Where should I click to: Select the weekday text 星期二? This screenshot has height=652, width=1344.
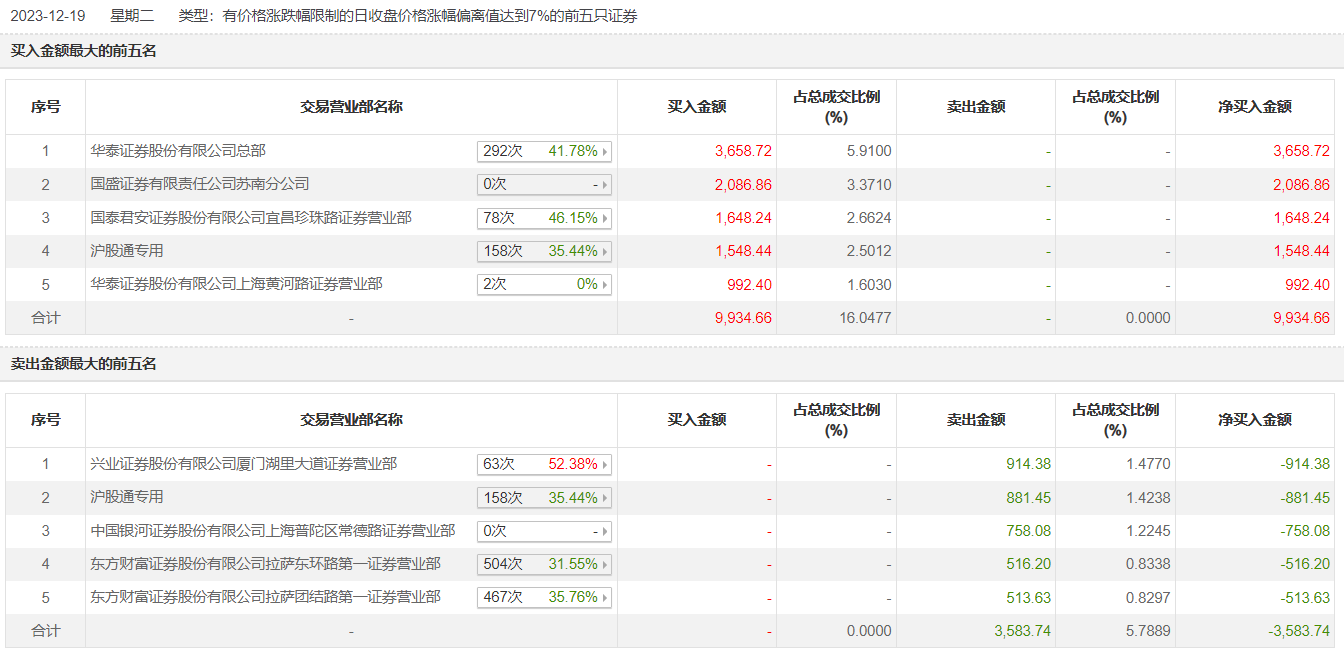pos(131,16)
